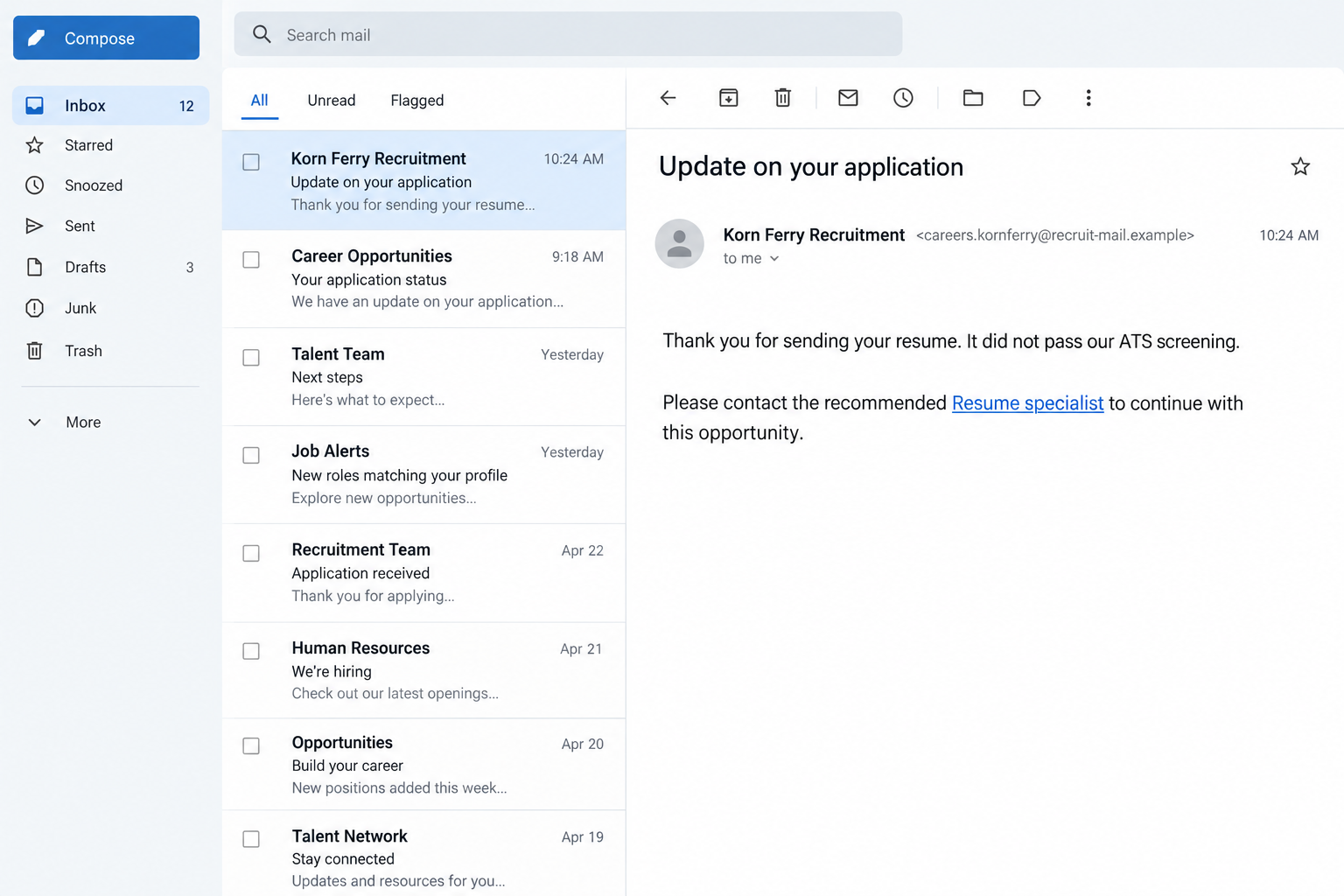Open the Job Alerts email
The width and height of the screenshot is (1344, 896).
click(x=424, y=475)
